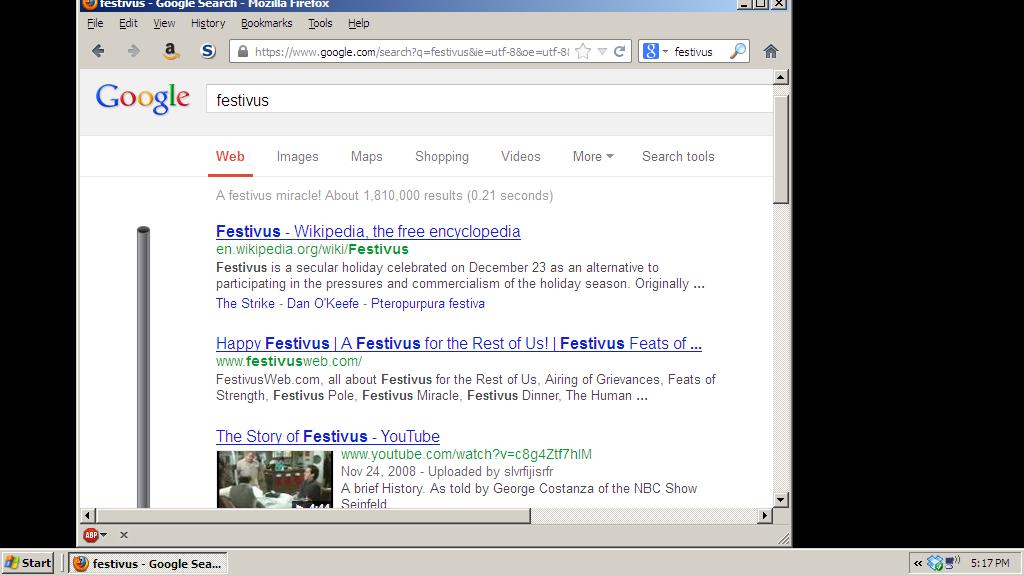This screenshot has height=576, width=1024.
Task: Open the Help menu
Action: pyautogui.click(x=359, y=24)
